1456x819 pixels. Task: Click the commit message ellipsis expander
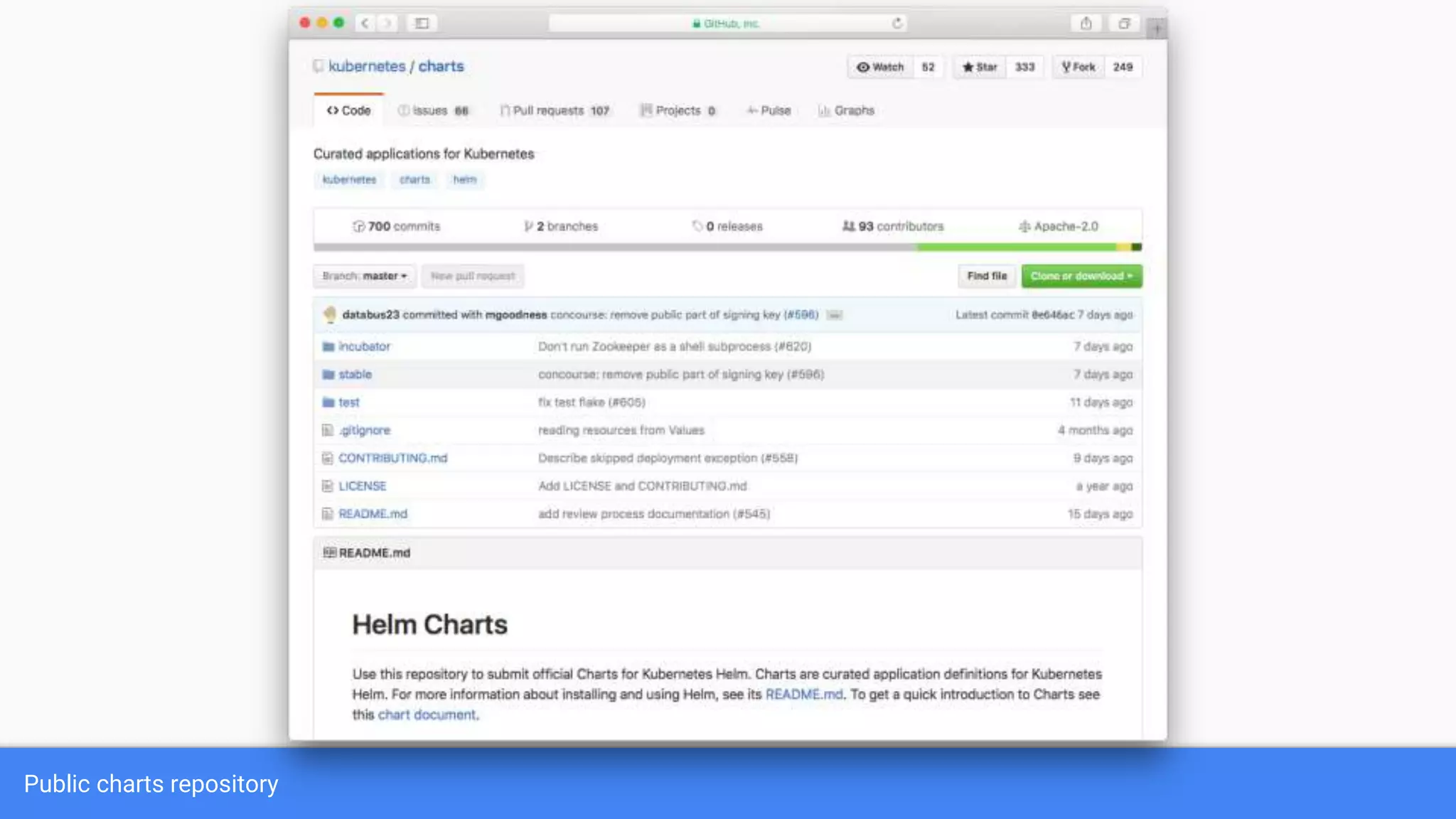[835, 315]
